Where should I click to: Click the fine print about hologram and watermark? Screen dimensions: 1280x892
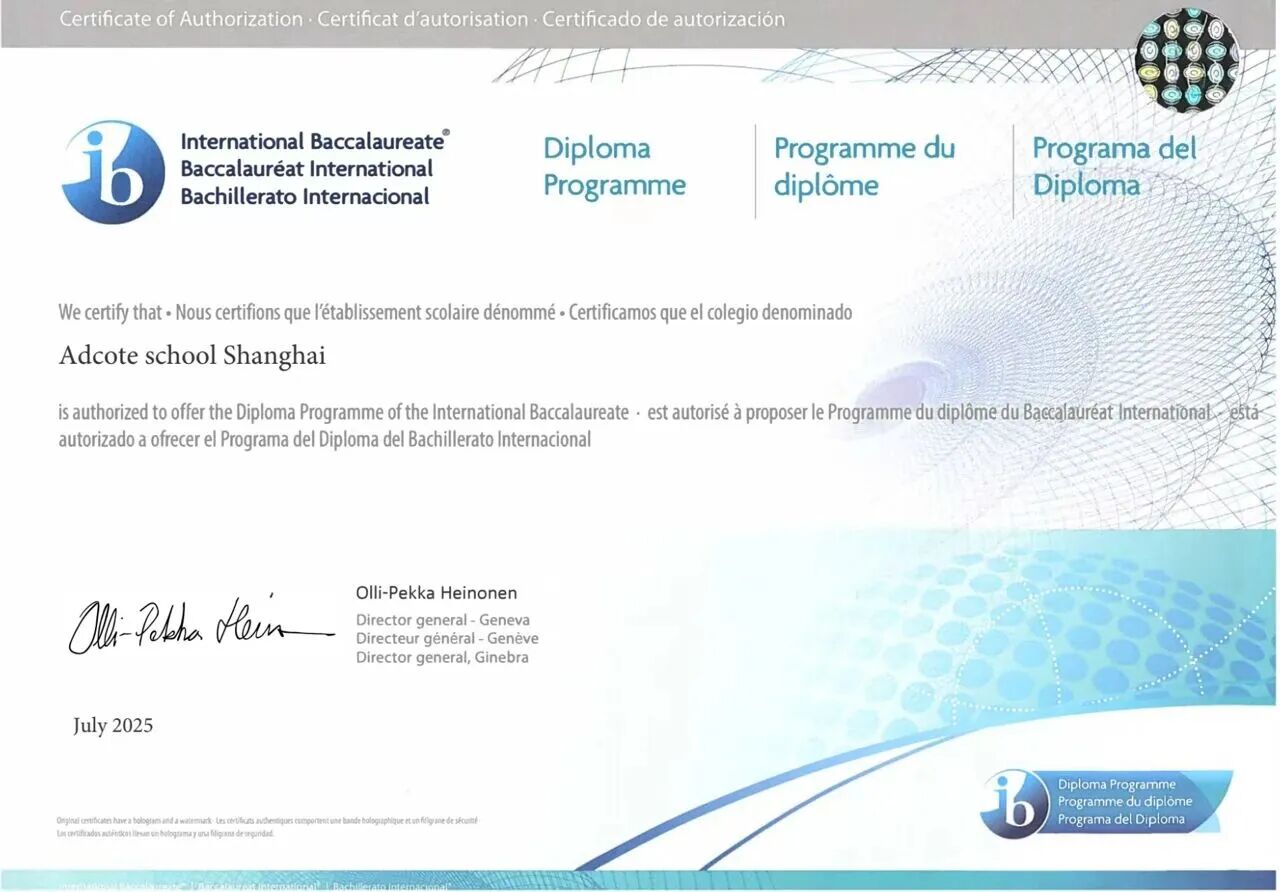(x=267, y=821)
